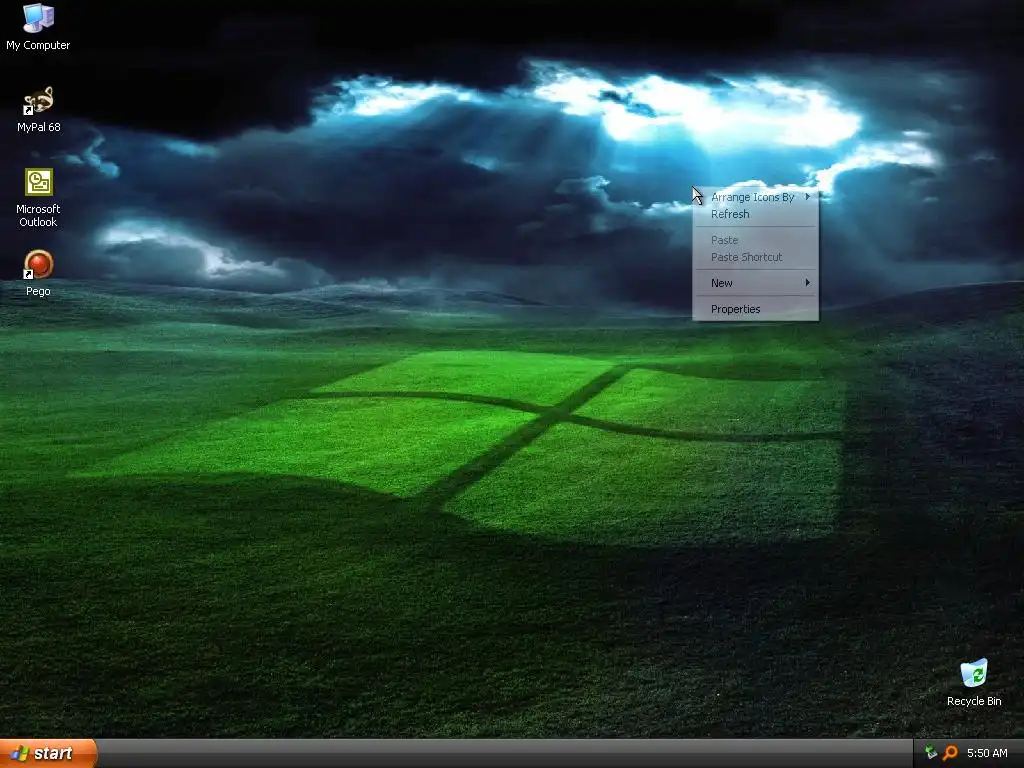
Task: Click the network tray icon
Action: coord(931,753)
